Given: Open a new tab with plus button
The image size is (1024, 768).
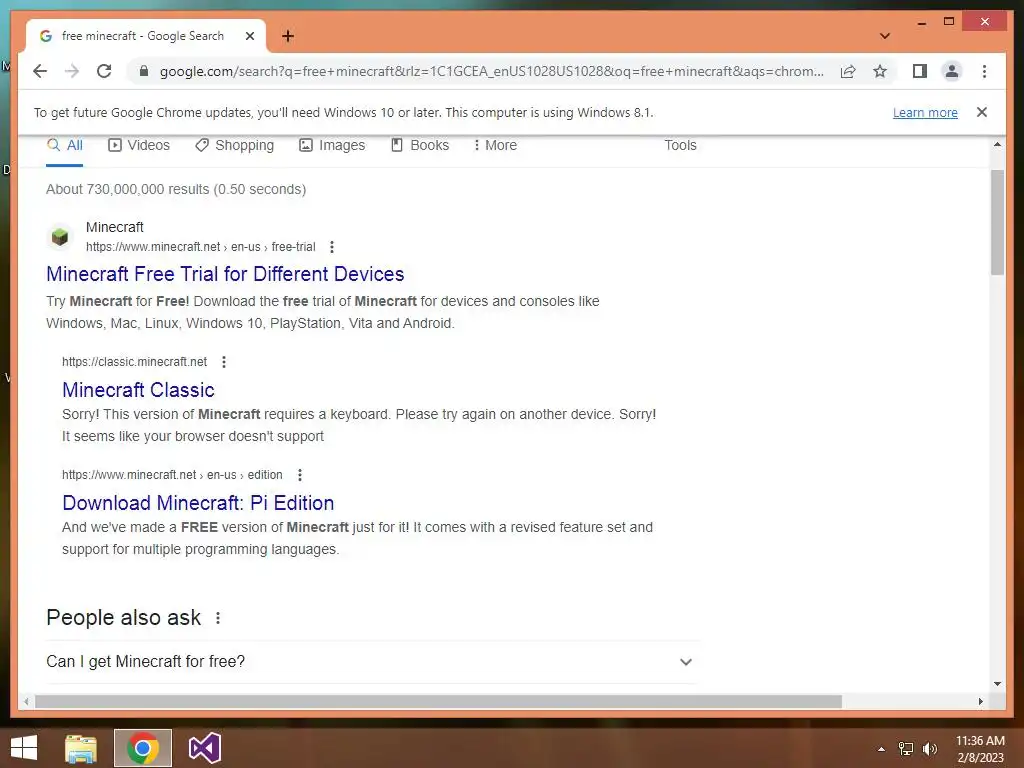Looking at the screenshot, I should 288,36.
